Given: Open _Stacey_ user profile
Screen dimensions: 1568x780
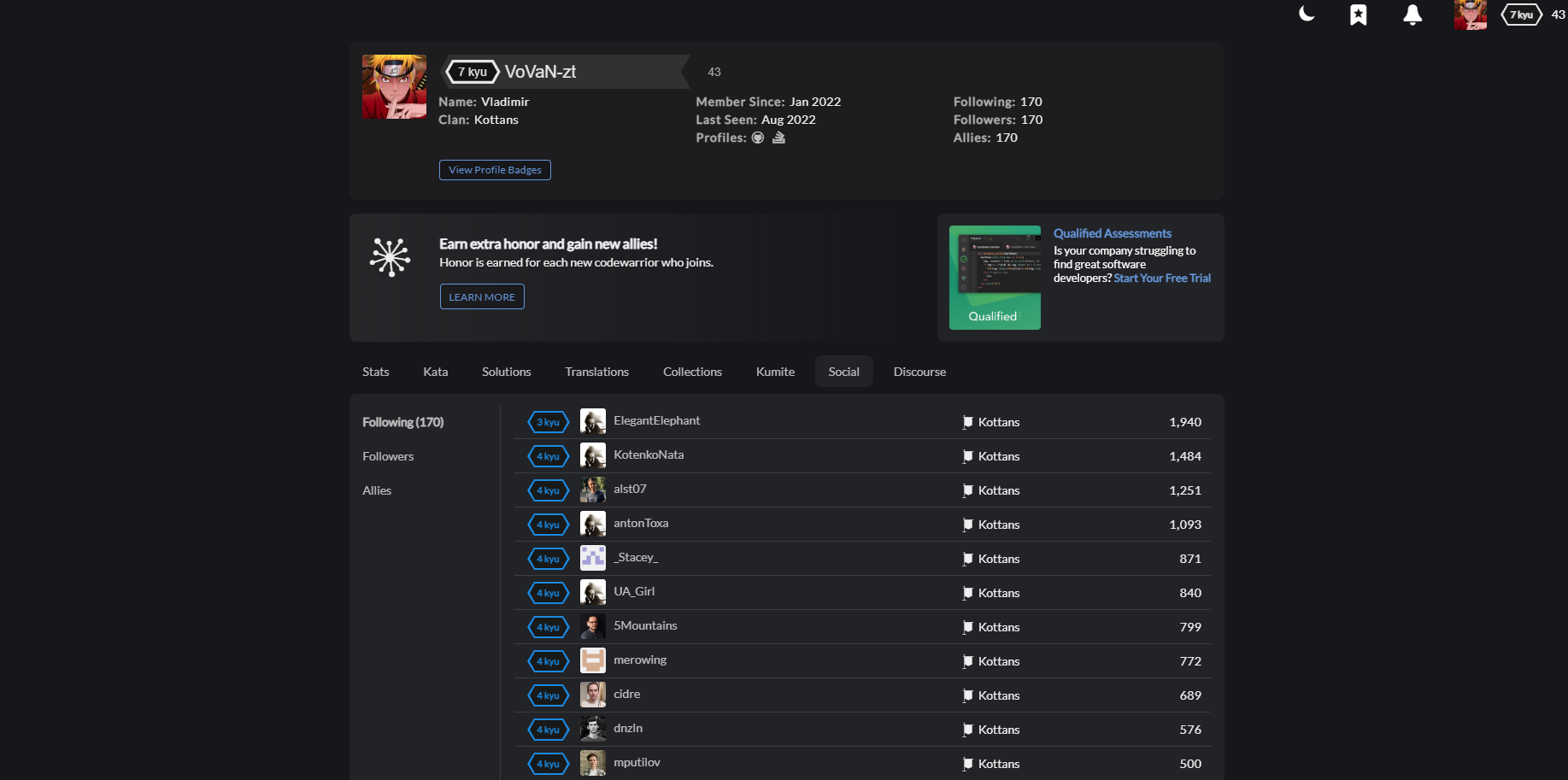Looking at the screenshot, I should [636, 557].
